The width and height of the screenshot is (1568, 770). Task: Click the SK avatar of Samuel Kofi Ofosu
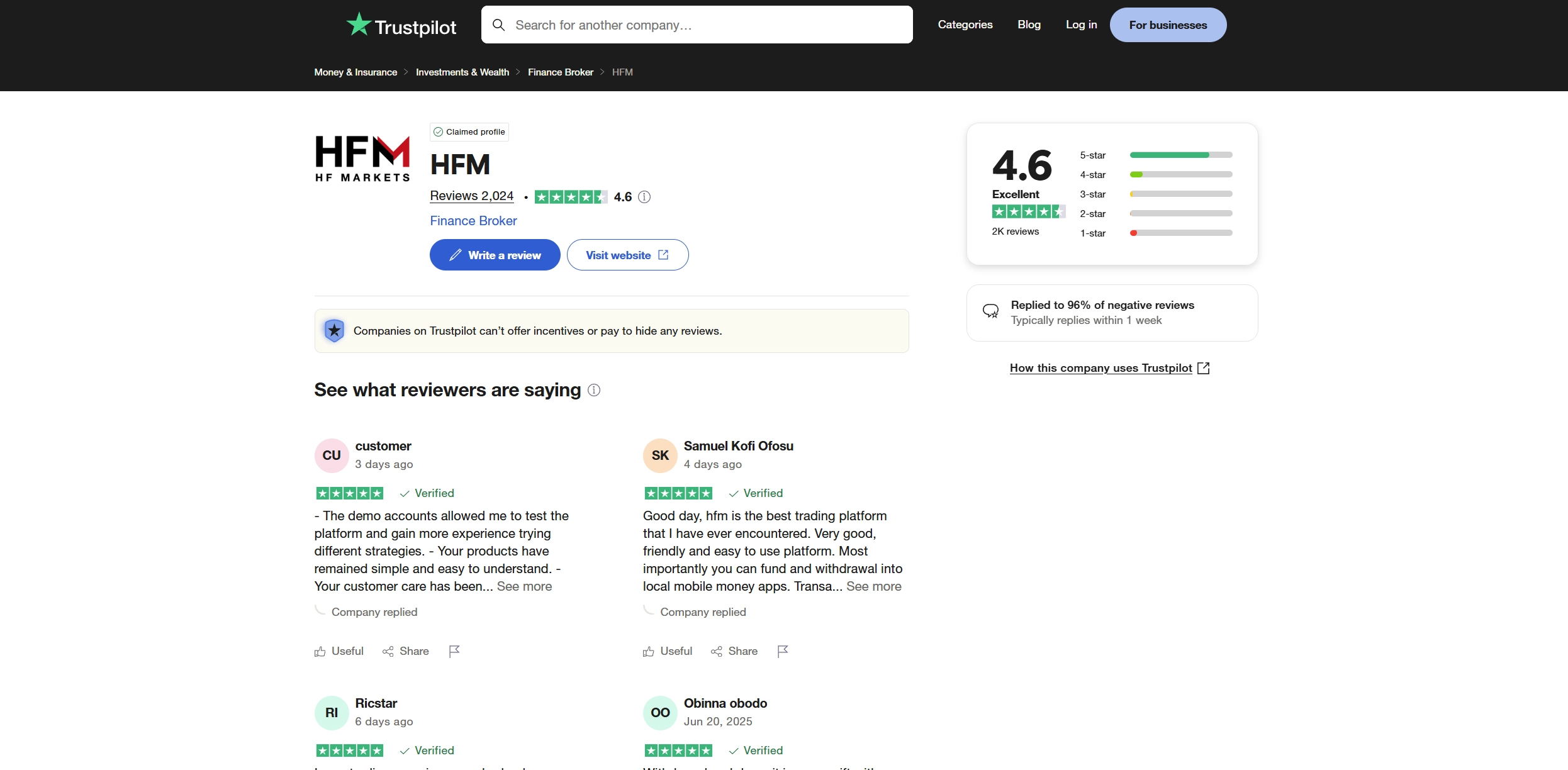coord(660,455)
